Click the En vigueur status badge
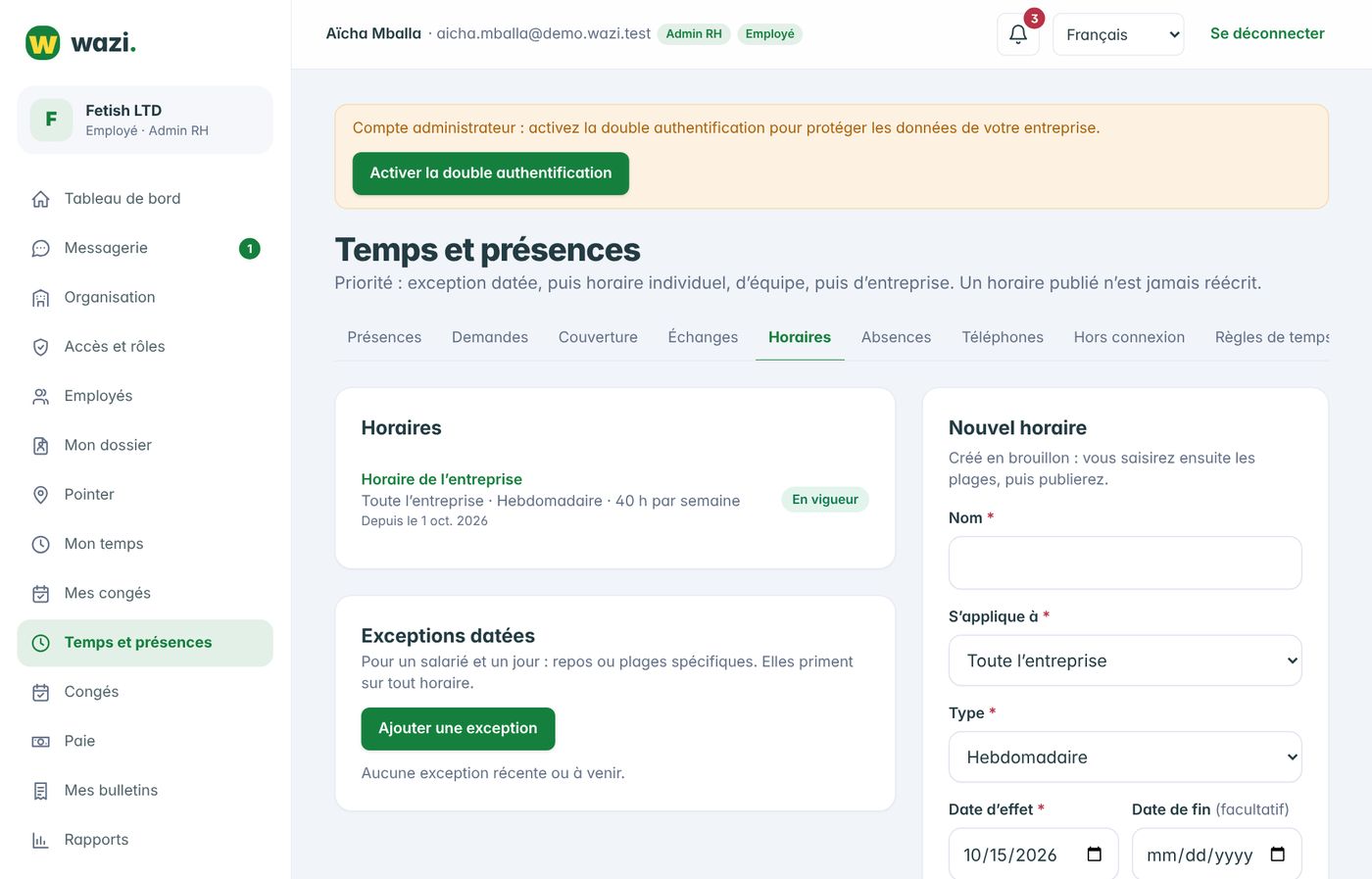Viewport: 1372px width, 879px height. coord(825,500)
